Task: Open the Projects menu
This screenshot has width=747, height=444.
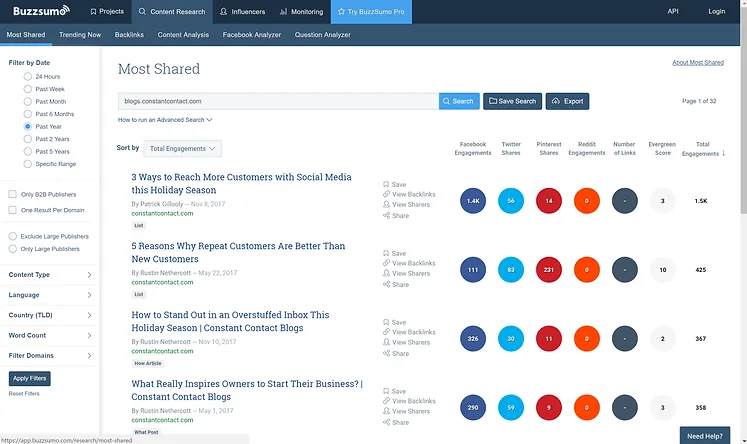Action: (107, 11)
